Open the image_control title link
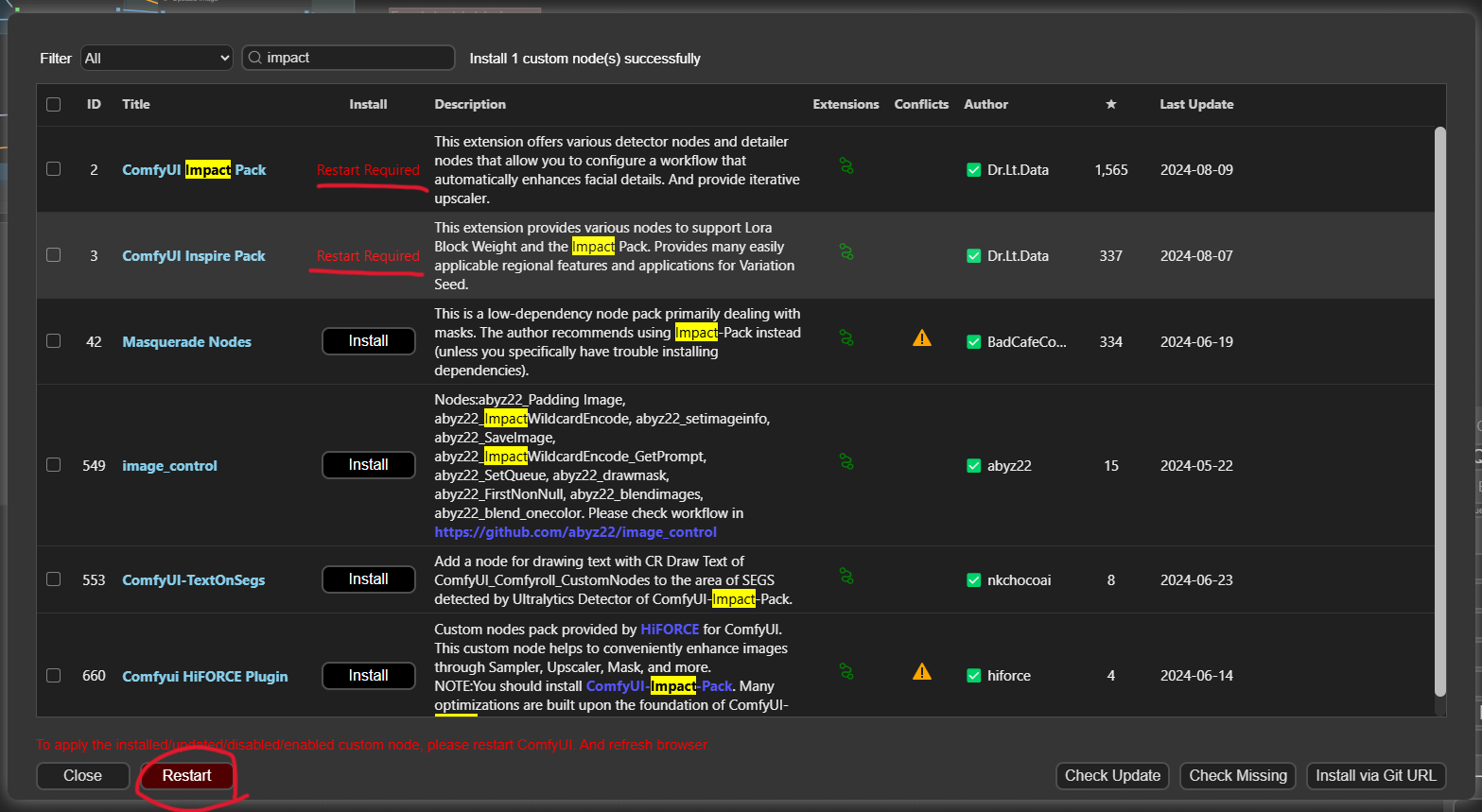 pyautogui.click(x=169, y=466)
